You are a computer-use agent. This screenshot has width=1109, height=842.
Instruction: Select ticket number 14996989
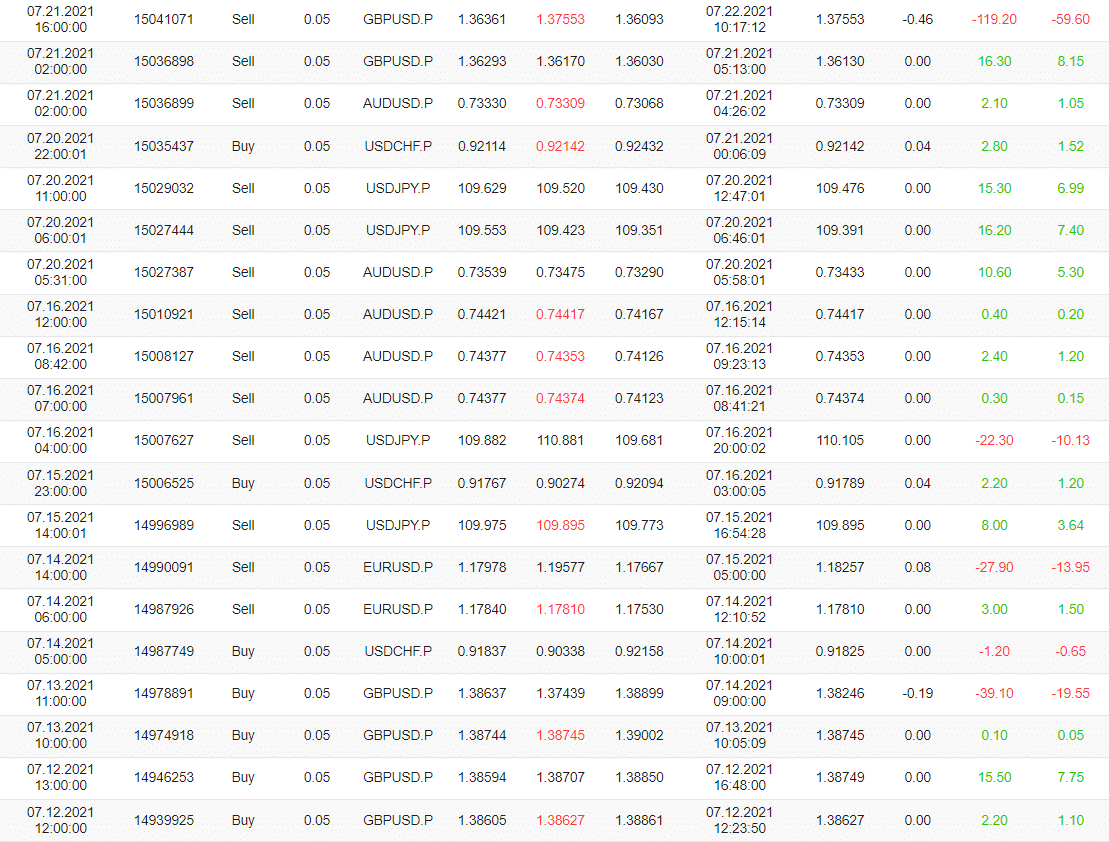(x=163, y=525)
